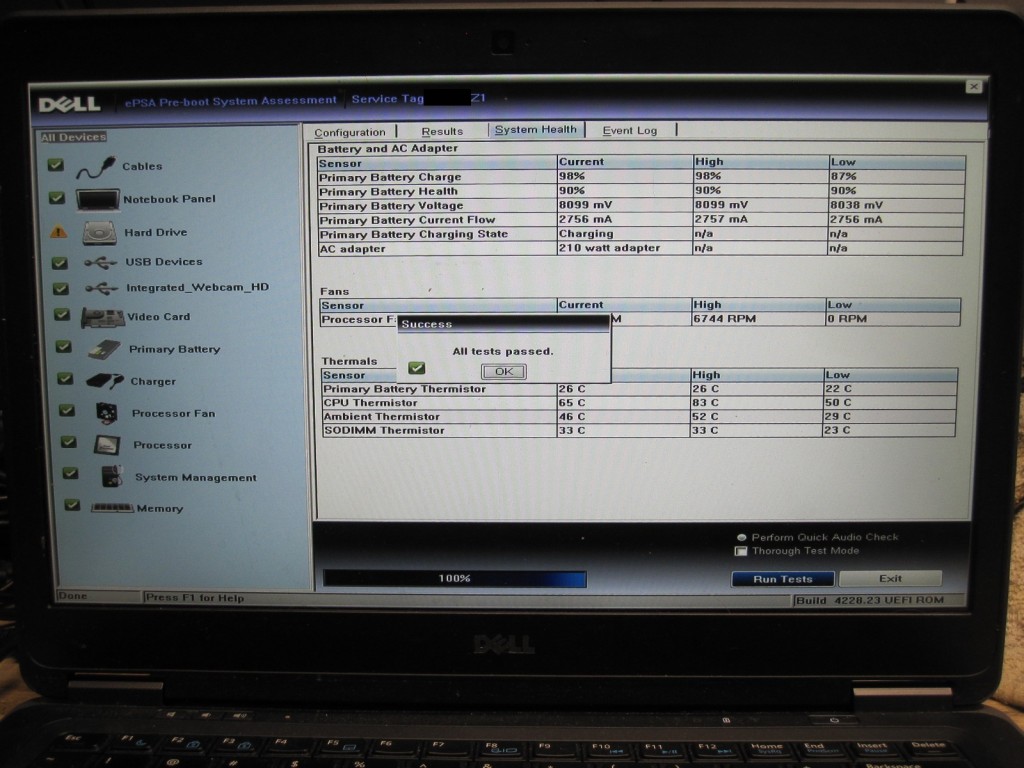Open the Event Log tab
This screenshot has width=1024, height=768.
(x=630, y=131)
